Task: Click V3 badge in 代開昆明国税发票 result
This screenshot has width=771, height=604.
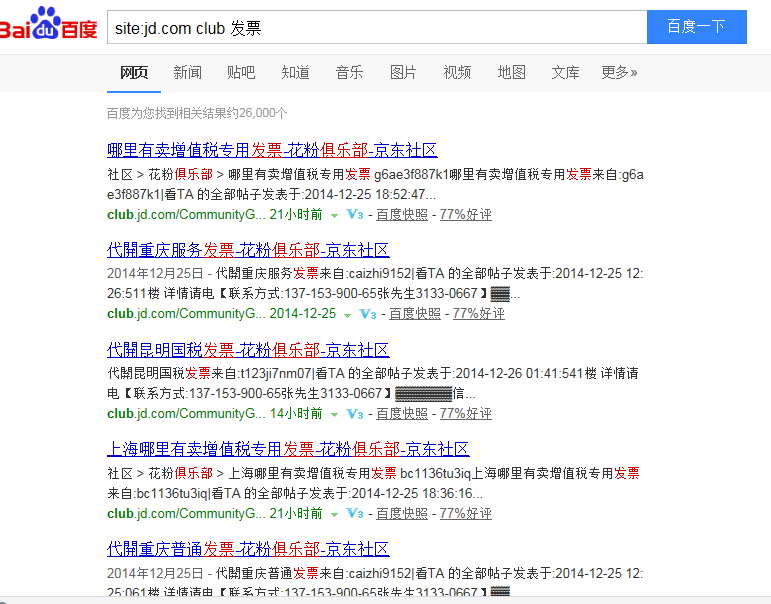Action: click(355, 414)
